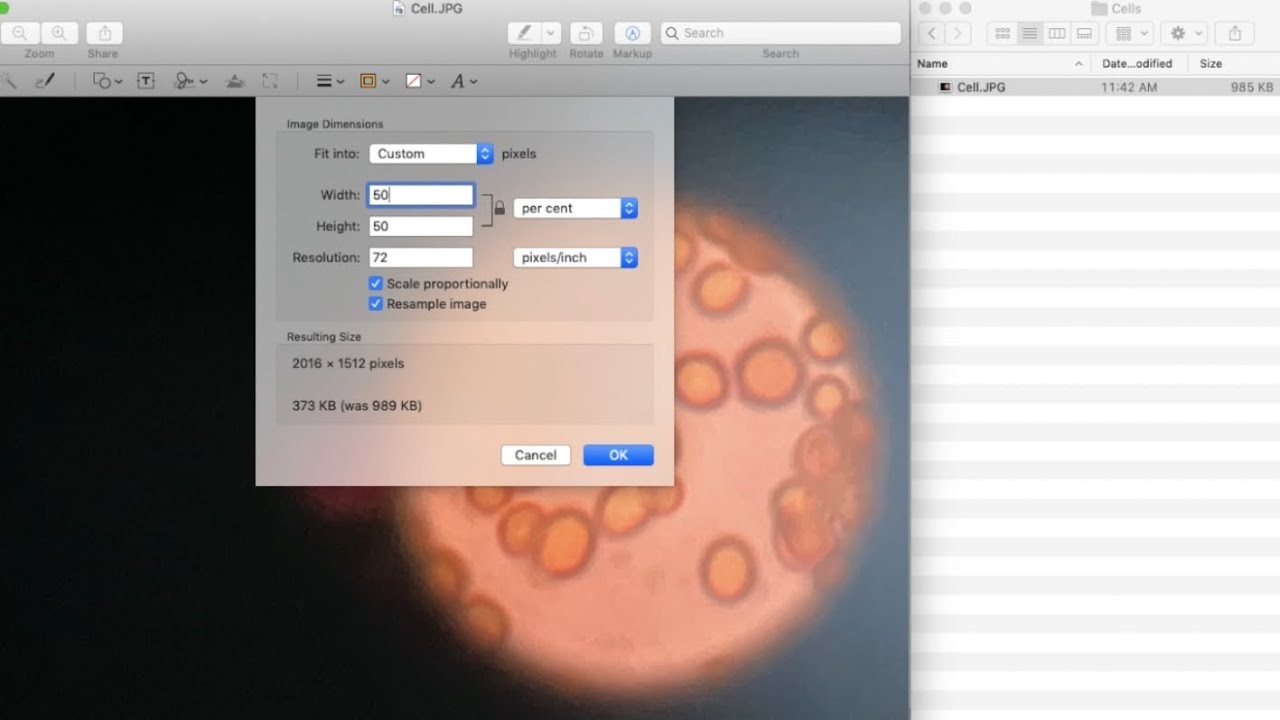1280x720 pixels.
Task: Open the Fit into Custom dropdown
Action: (x=432, y=154)
